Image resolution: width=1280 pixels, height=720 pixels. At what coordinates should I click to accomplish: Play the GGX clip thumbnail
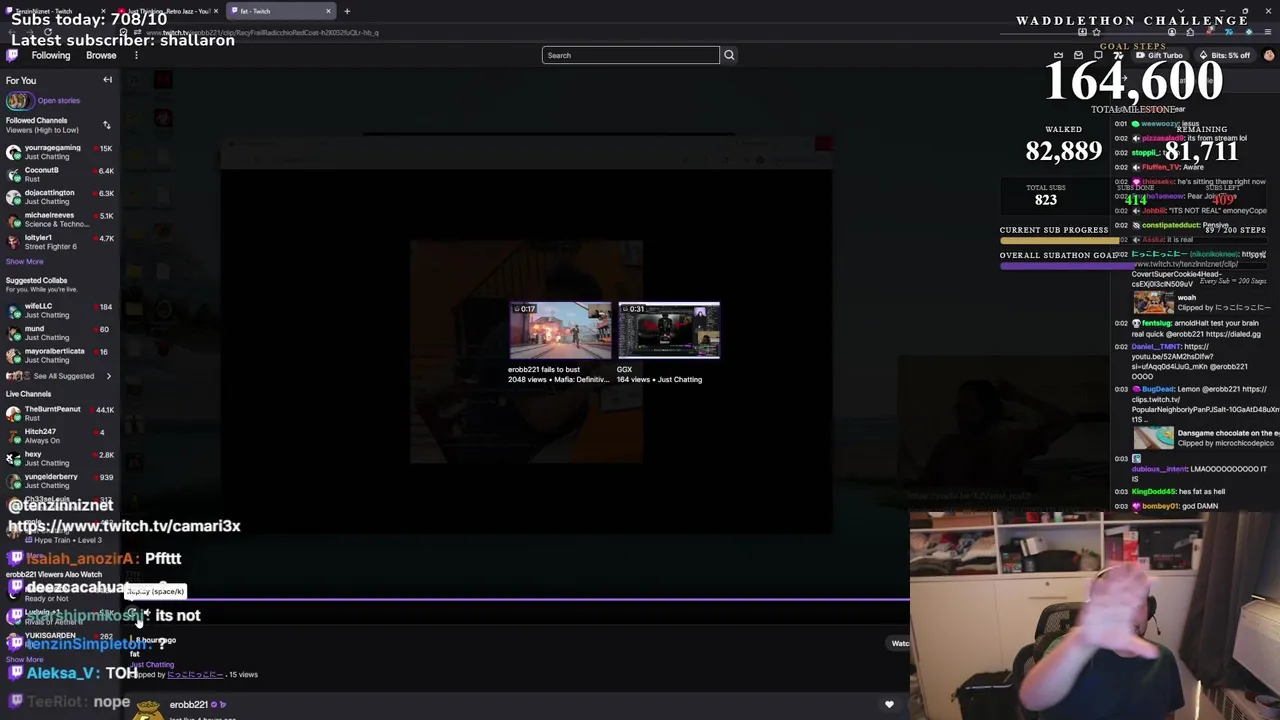[669, 330]
